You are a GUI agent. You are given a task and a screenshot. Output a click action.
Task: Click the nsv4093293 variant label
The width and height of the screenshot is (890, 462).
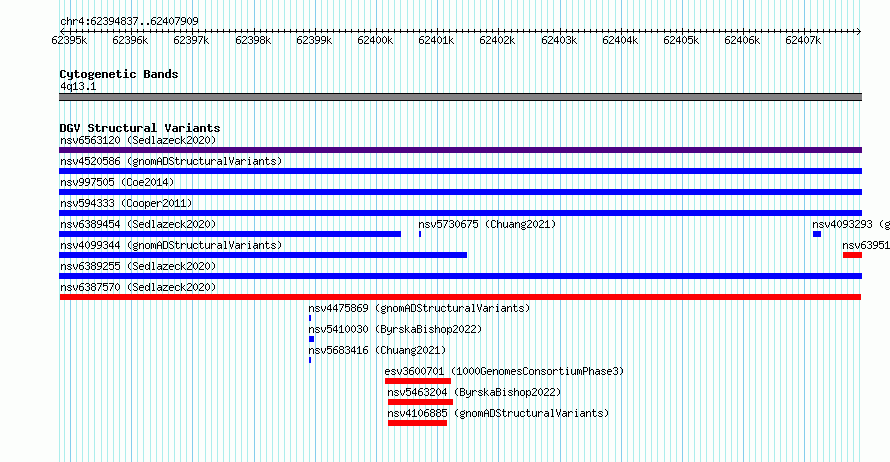pos(851,224)
